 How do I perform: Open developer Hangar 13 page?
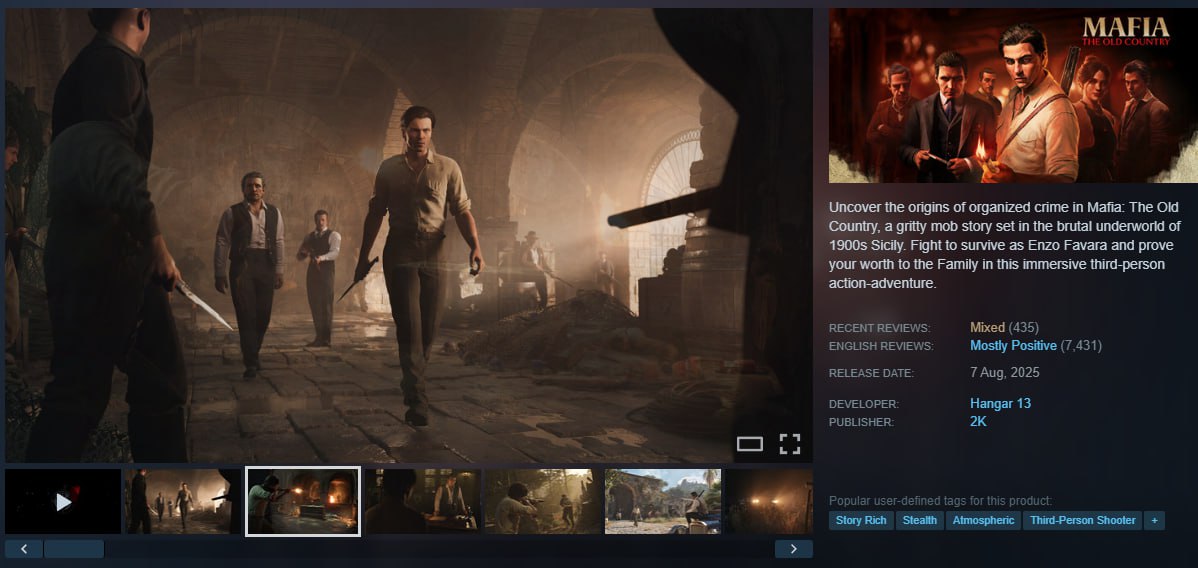(1000, 403)
